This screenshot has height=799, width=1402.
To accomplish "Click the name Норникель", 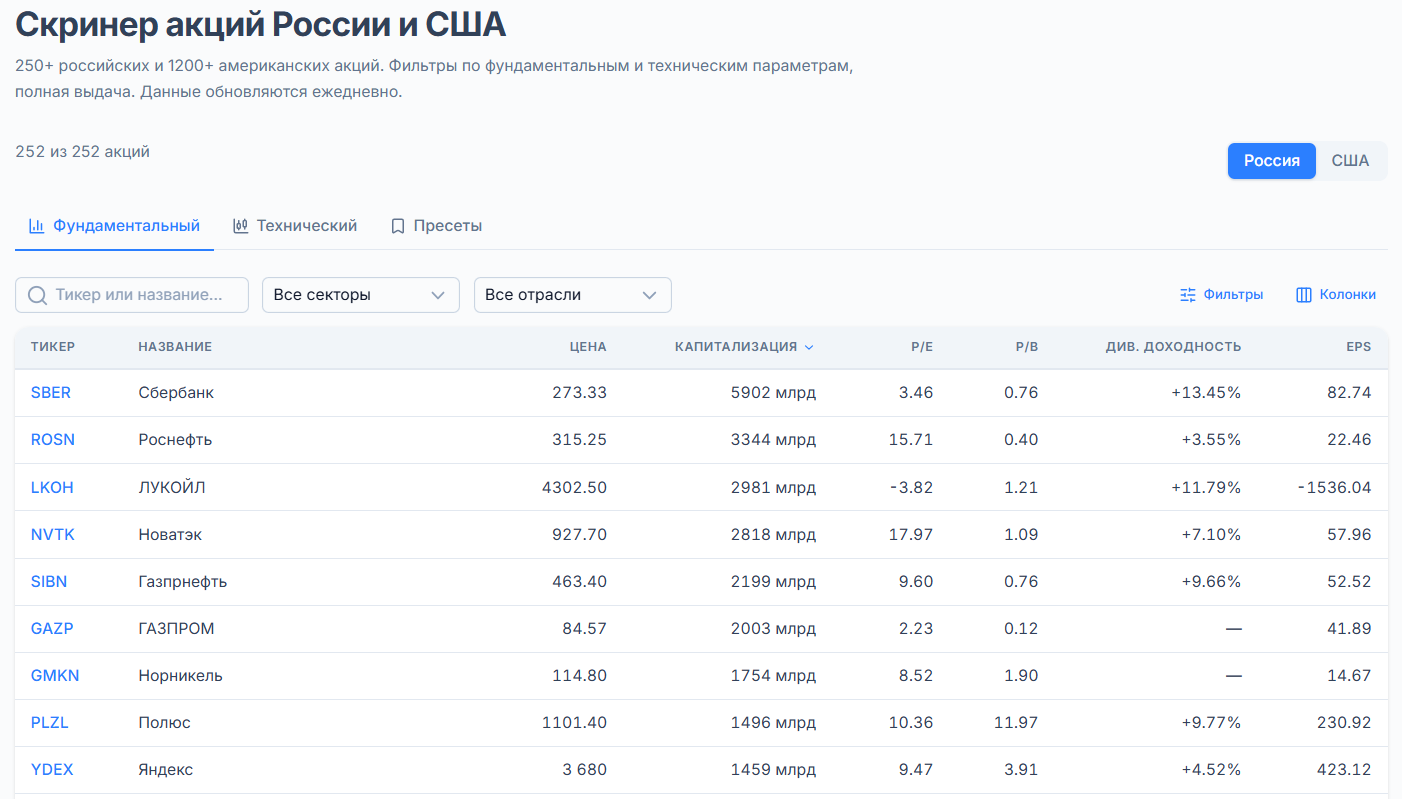I will [181, 676].
